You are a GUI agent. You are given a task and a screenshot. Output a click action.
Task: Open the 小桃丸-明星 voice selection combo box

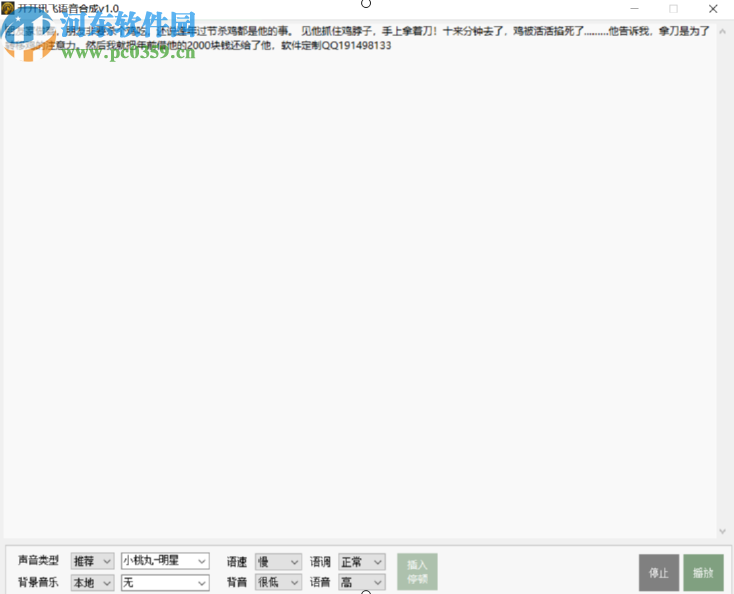[165, 561]
